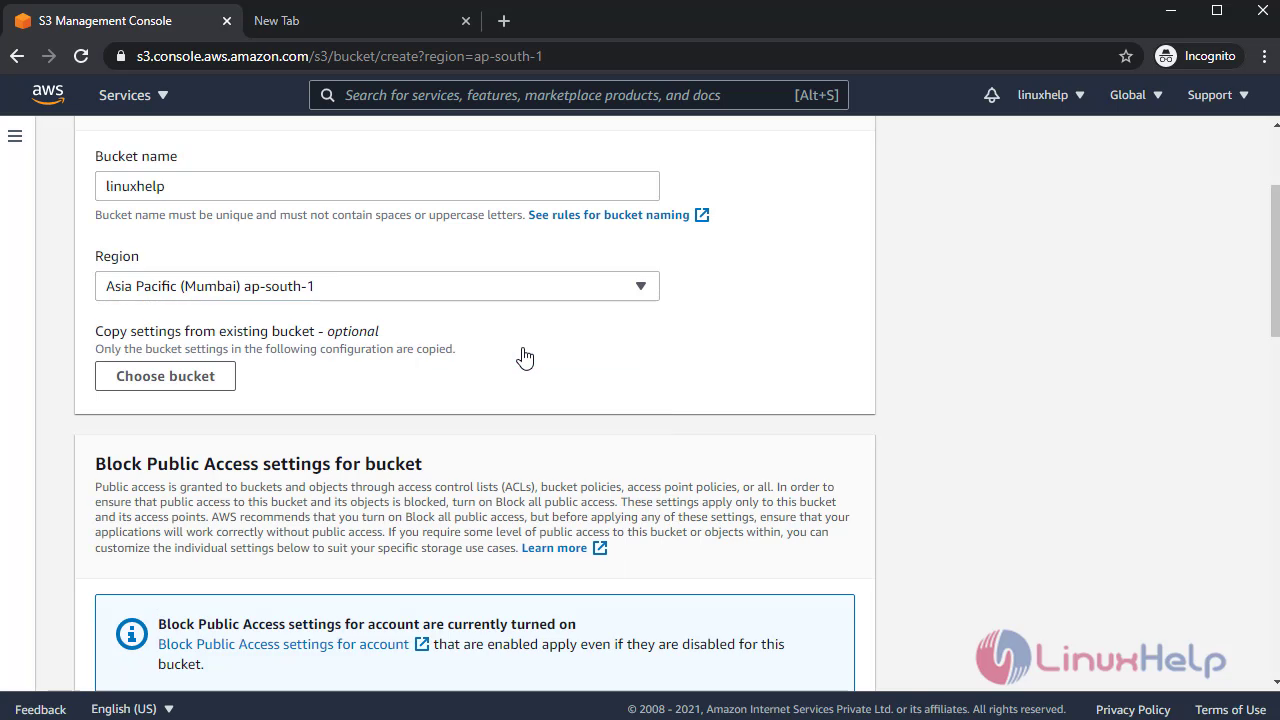
Task: Click the browser forward arrow
Action: [x=49, y=56]
